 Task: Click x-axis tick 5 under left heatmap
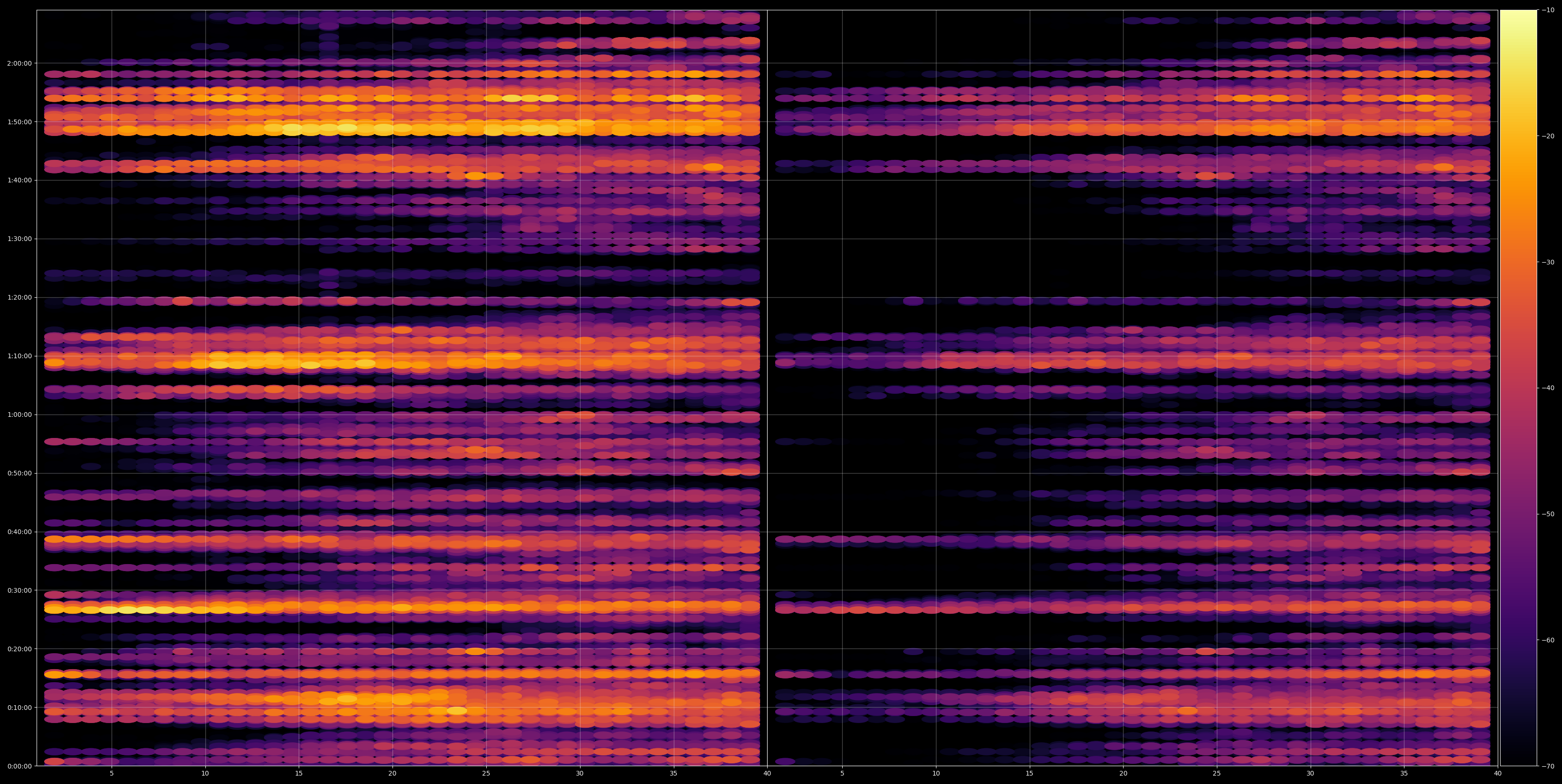(x=112, y=774)
